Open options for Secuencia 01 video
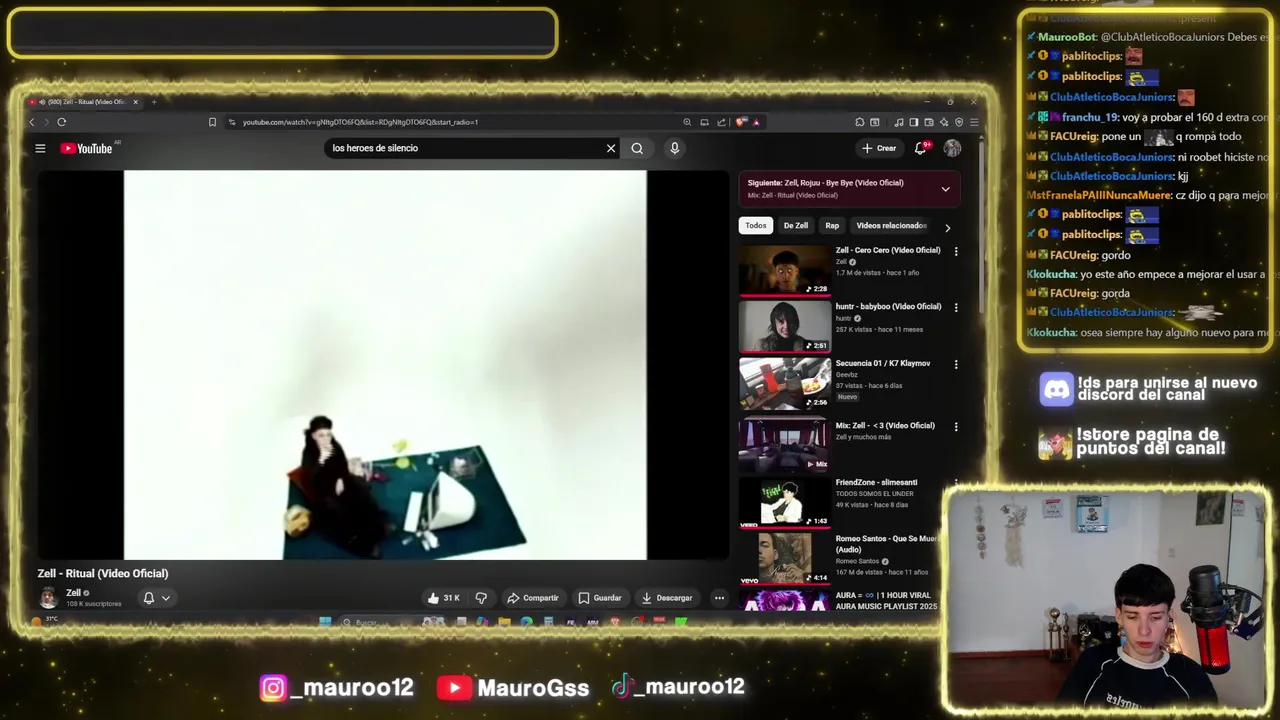This screenshot has height=720, width=1280. click(956, 364)
